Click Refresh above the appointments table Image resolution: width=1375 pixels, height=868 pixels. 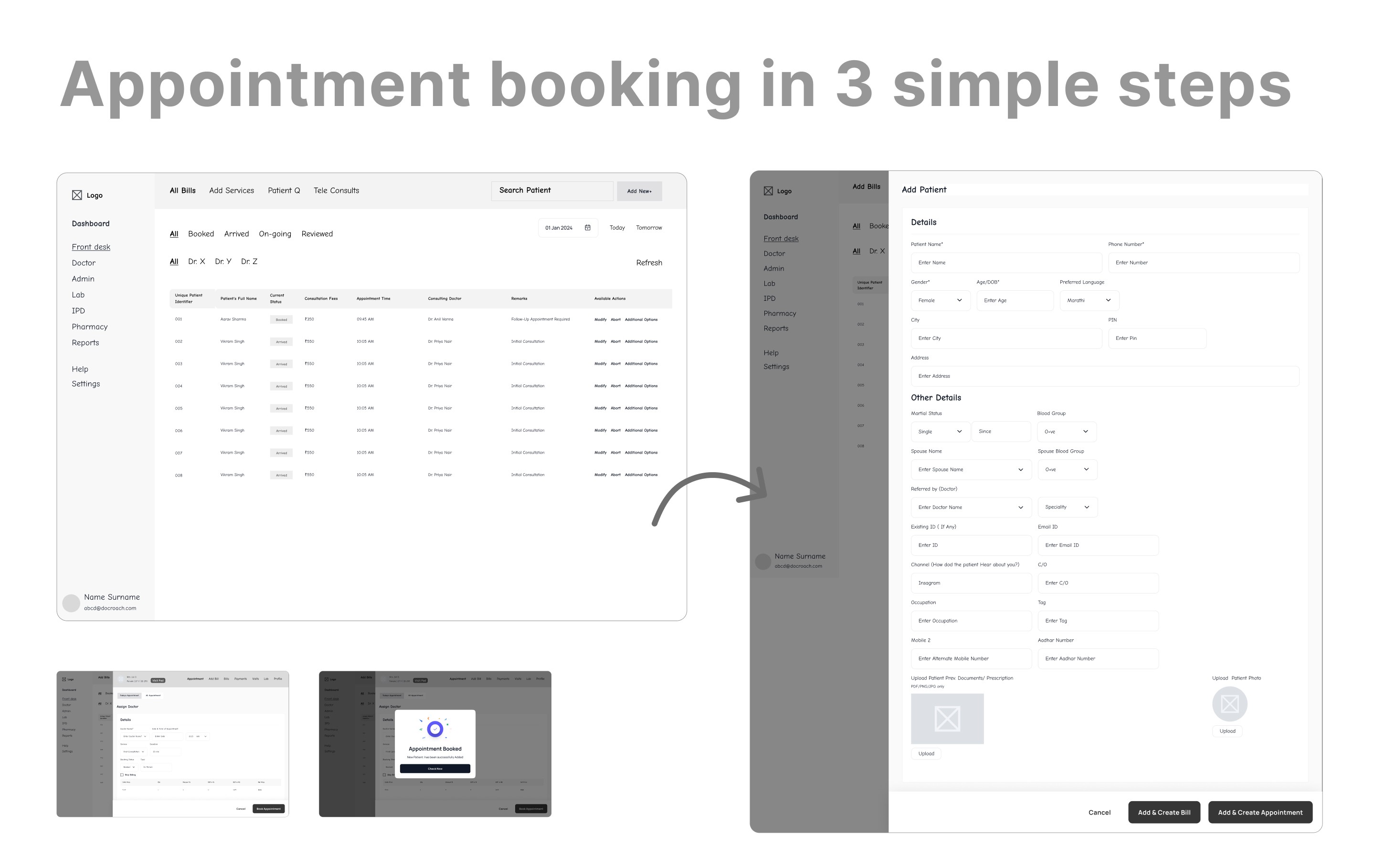click(x=649, y=263)
